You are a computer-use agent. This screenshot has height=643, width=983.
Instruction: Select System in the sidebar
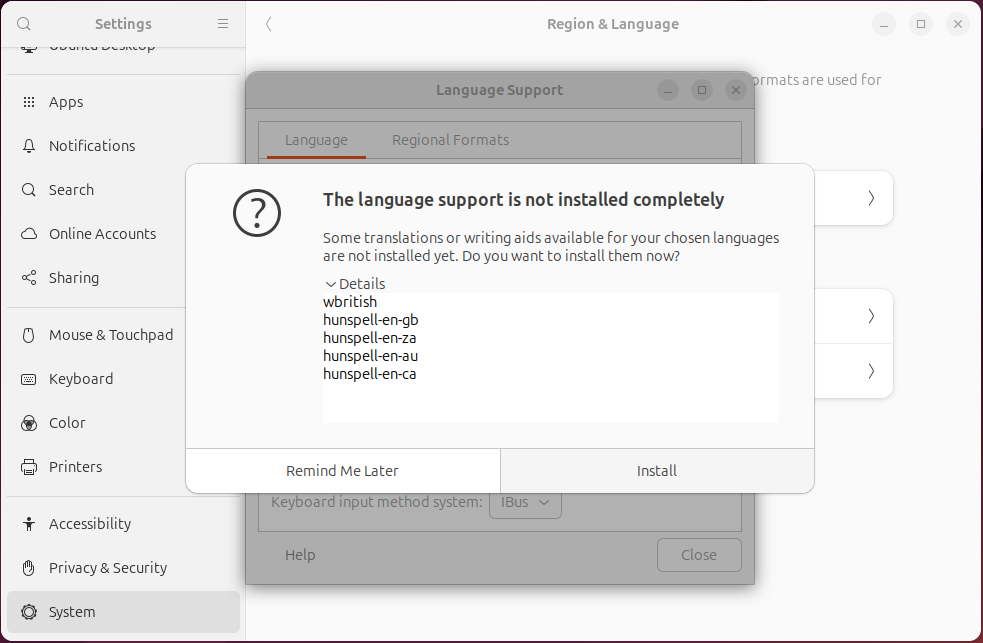point(124,612)
